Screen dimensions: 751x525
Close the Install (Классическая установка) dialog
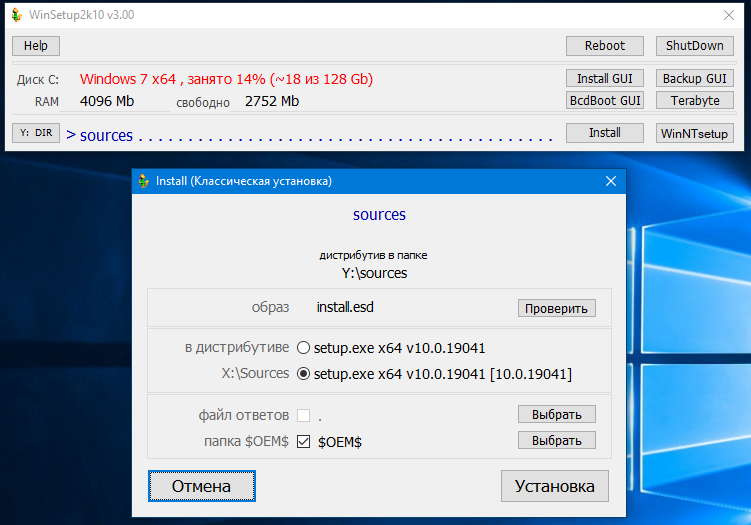(x=611, y=181)
